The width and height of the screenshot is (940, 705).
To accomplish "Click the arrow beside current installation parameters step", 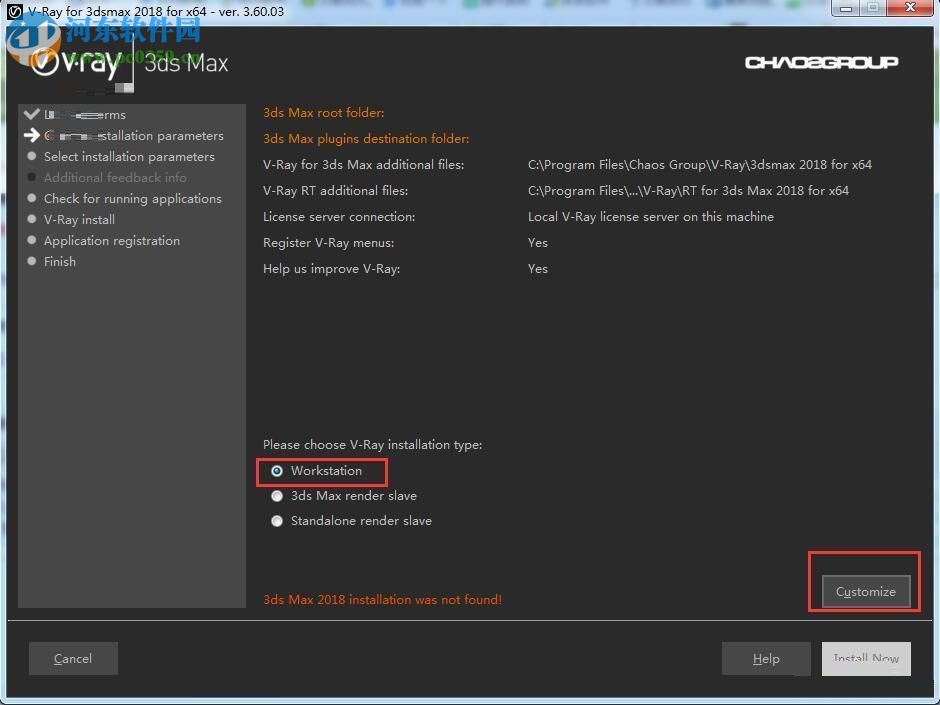I will click(32, 135).
